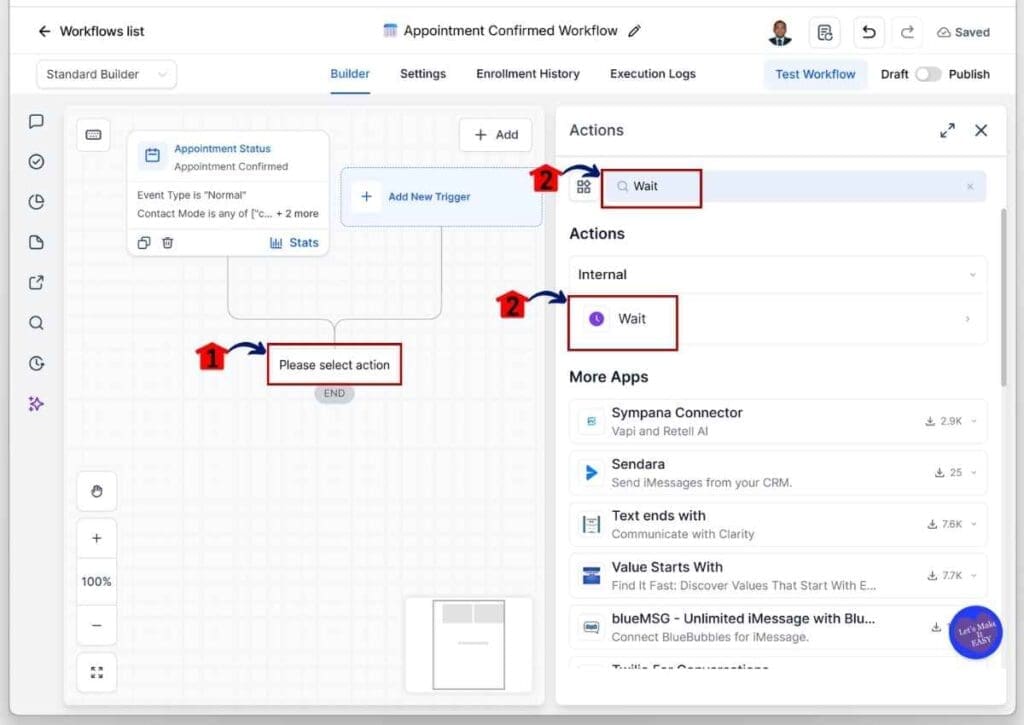Switch to the Builder tab
The height and width of the screenshot is (725, 1024).
pyautogui.click(x=350, y=74)
